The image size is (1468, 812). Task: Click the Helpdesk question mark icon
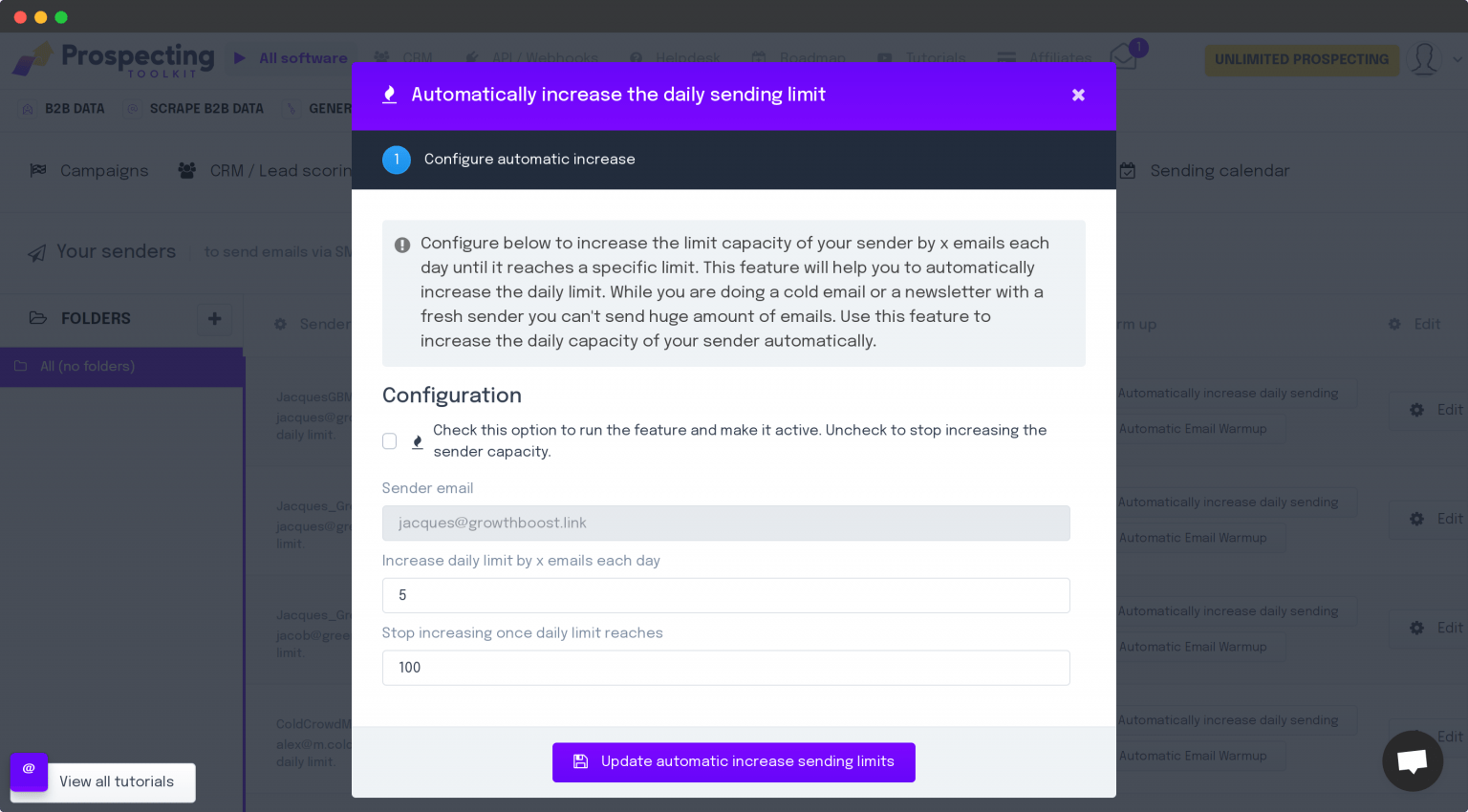[x=636, y=58]
